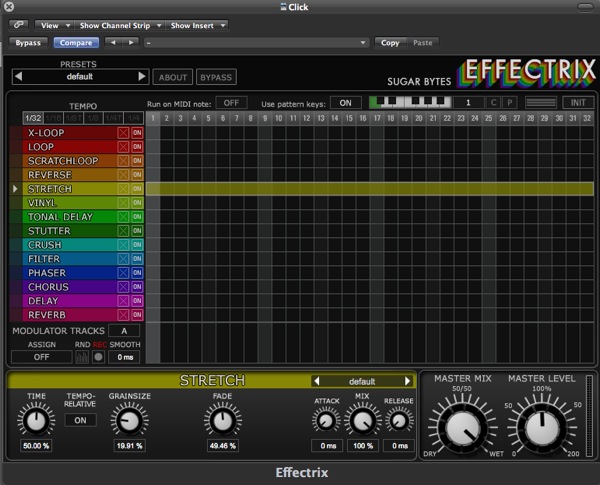
Task: Clear the VINYL track with its X icon
Action: (x=123, y=203)
